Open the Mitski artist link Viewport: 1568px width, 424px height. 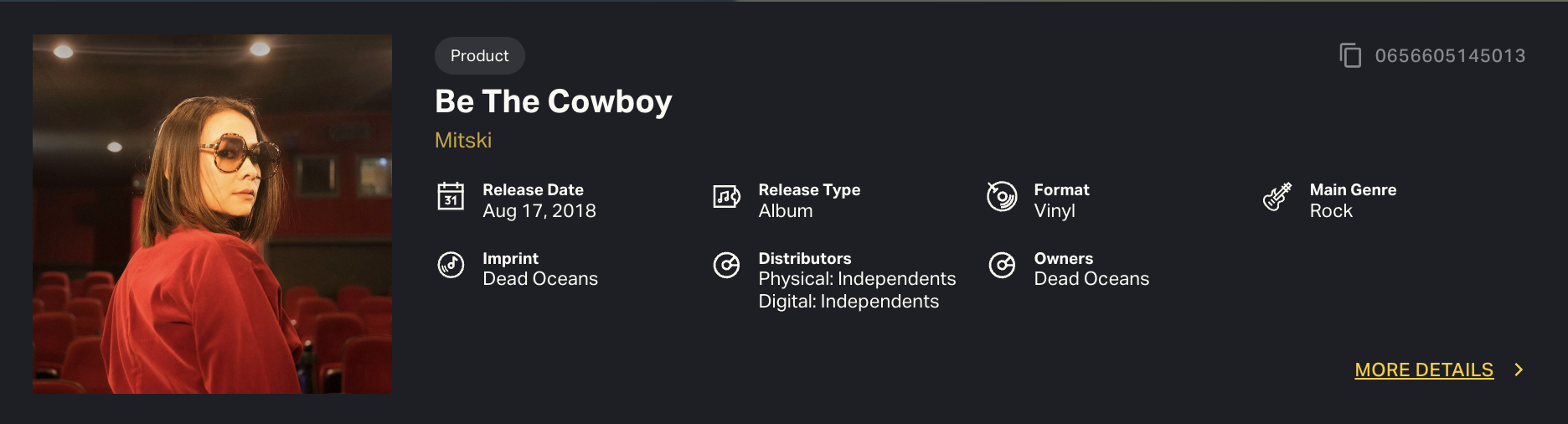pos(463,140)
